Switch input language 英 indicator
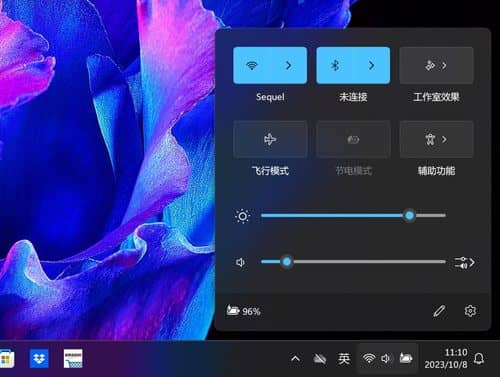Screen dimensions: 500x377 point(344,359)
